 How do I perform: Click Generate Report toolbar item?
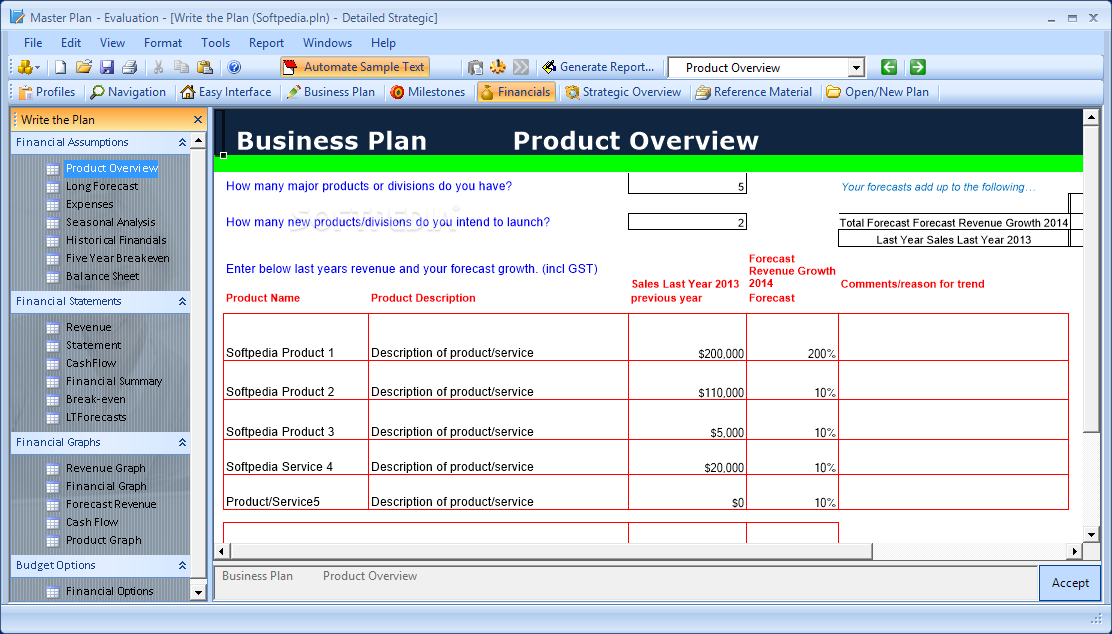[x=598, y=67]
